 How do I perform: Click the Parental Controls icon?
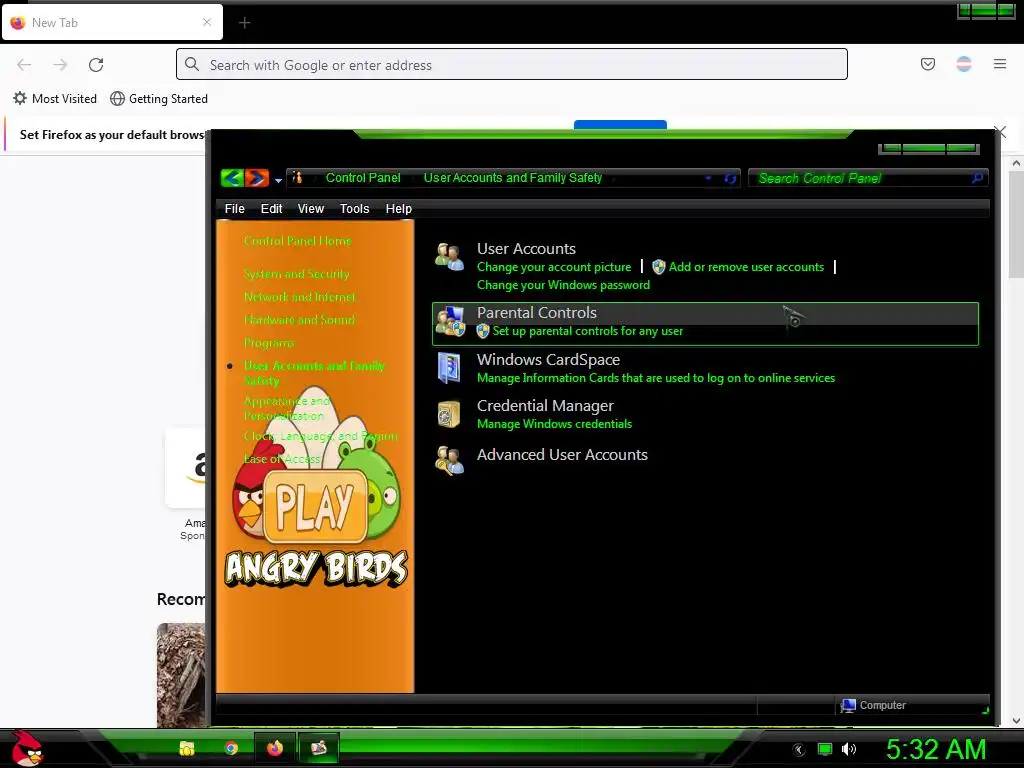[x=450, y=321]
